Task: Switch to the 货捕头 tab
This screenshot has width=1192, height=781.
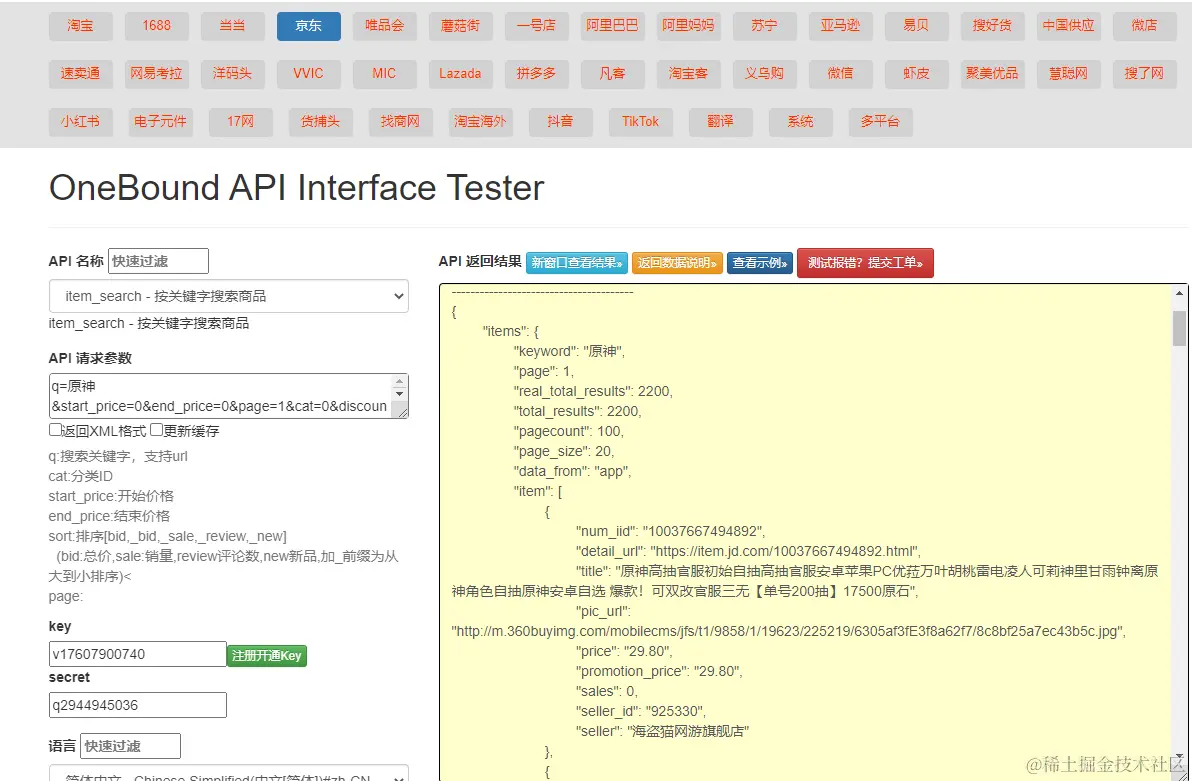Action: pos(321,122)
